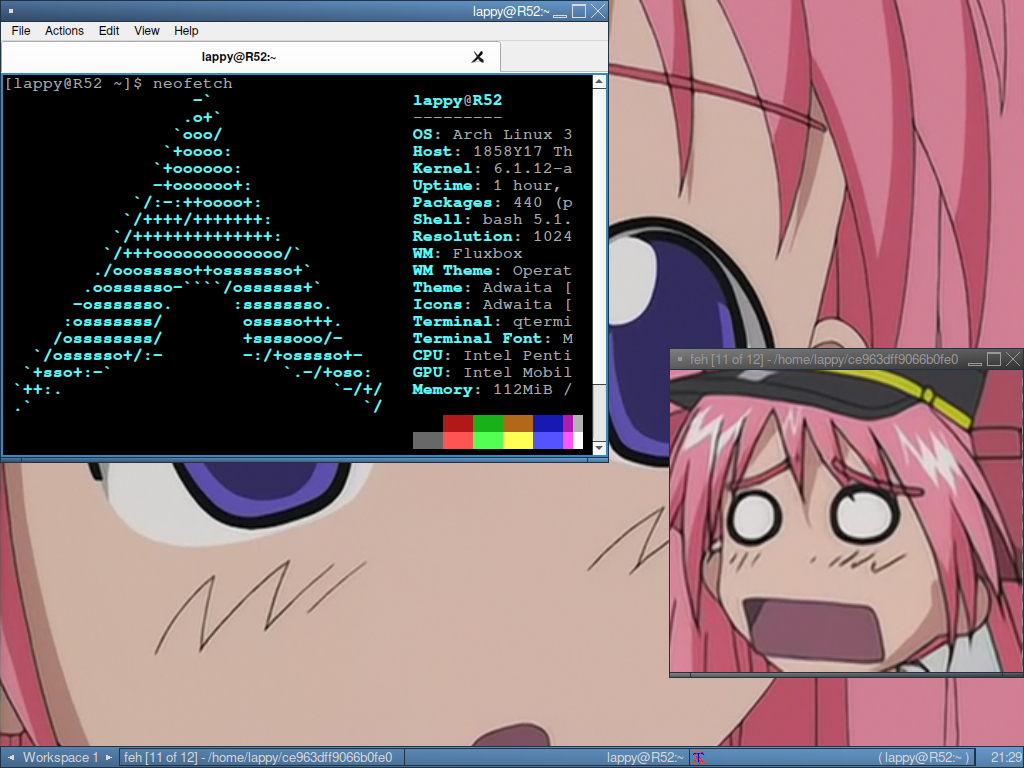
Task: Click the 'OS: Arch Linux' line
Action: click(x=492, y=135)
